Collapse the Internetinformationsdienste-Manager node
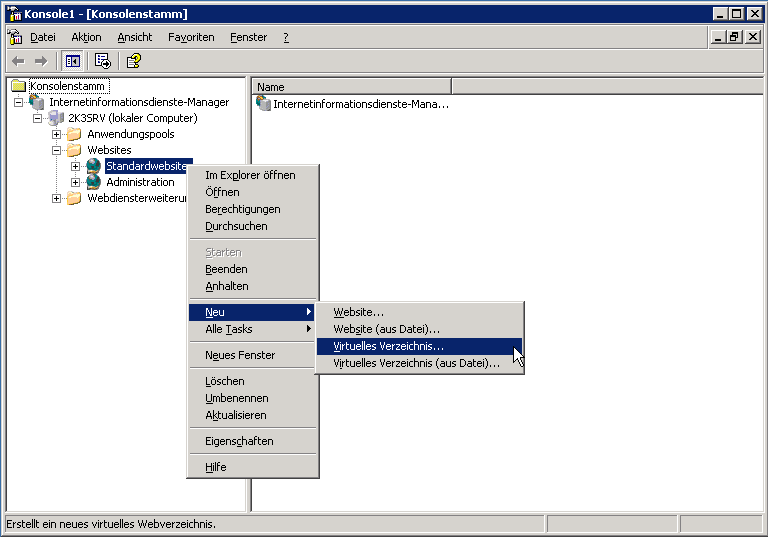Viewport: 768px width, 537px height. 18,102
